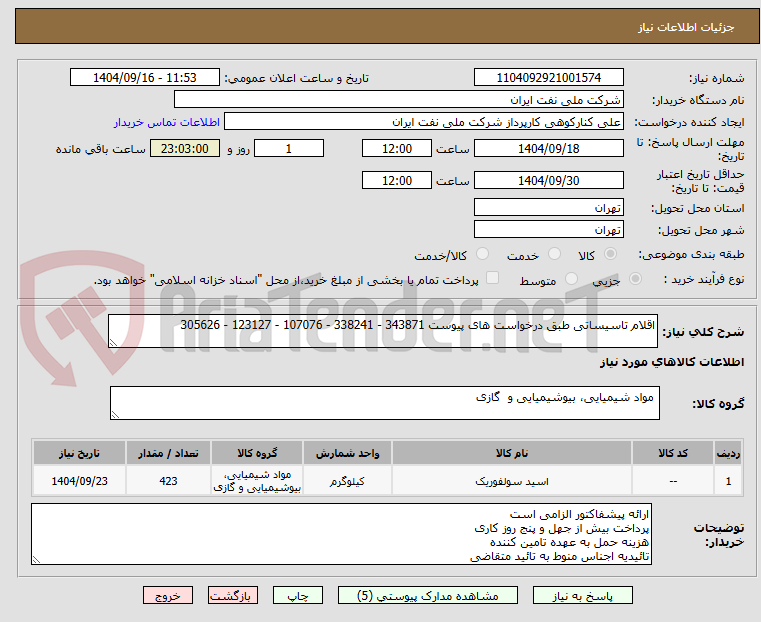Click the چاپ print button
This screenshot has height=622, width=761.
coord(298,595)
